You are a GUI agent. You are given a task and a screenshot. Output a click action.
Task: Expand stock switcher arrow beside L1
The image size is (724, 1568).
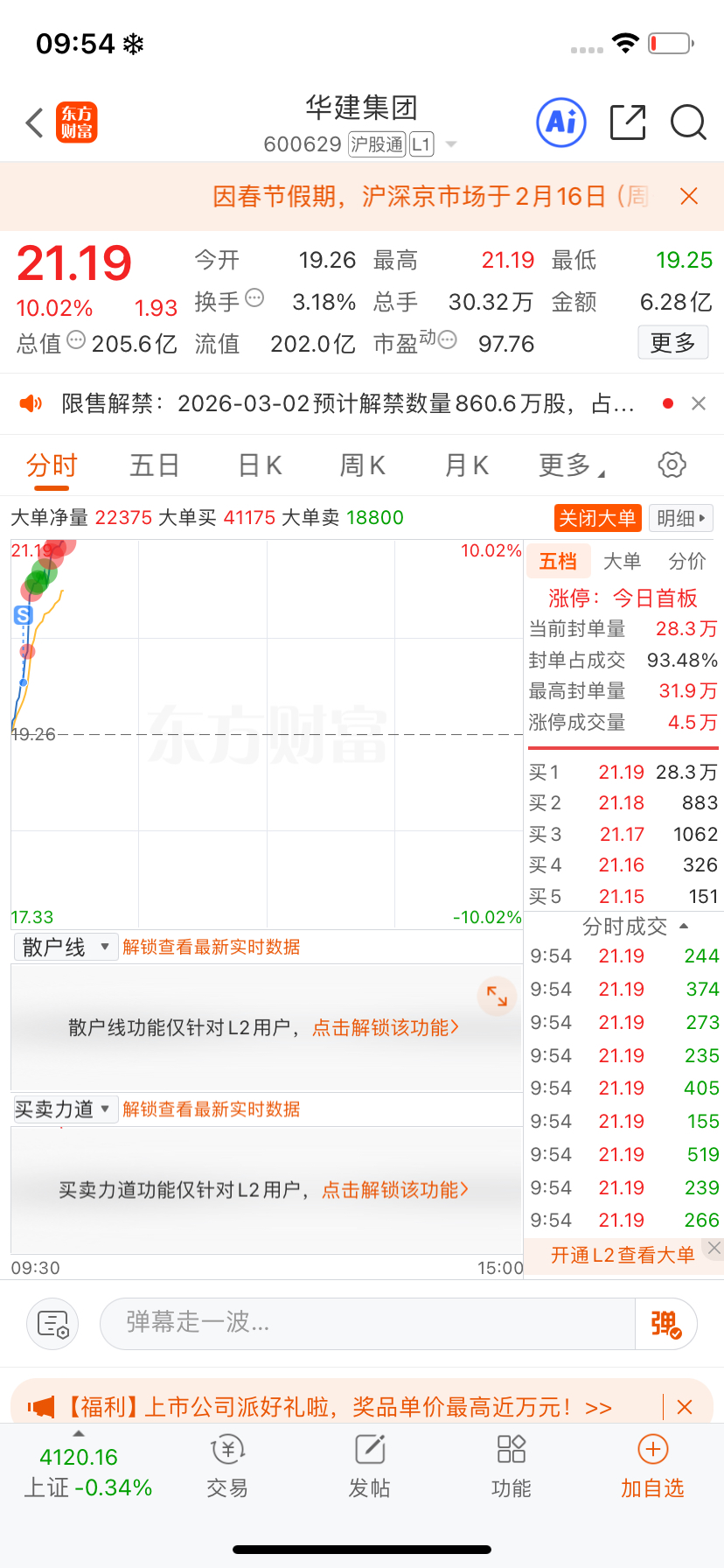pos(451,144)
